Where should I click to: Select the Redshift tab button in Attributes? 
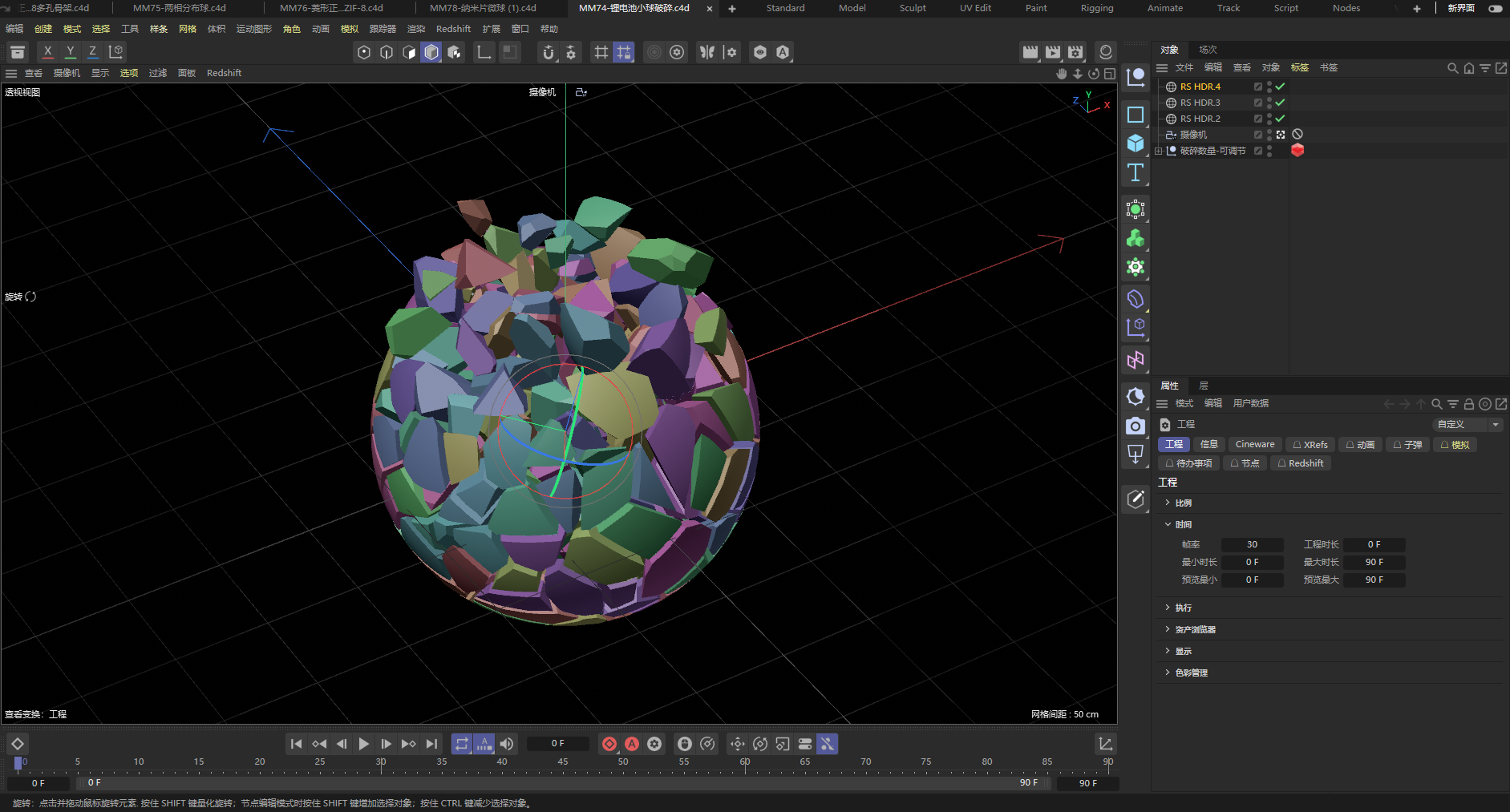pyautogui.click(x=1301, y=463)
